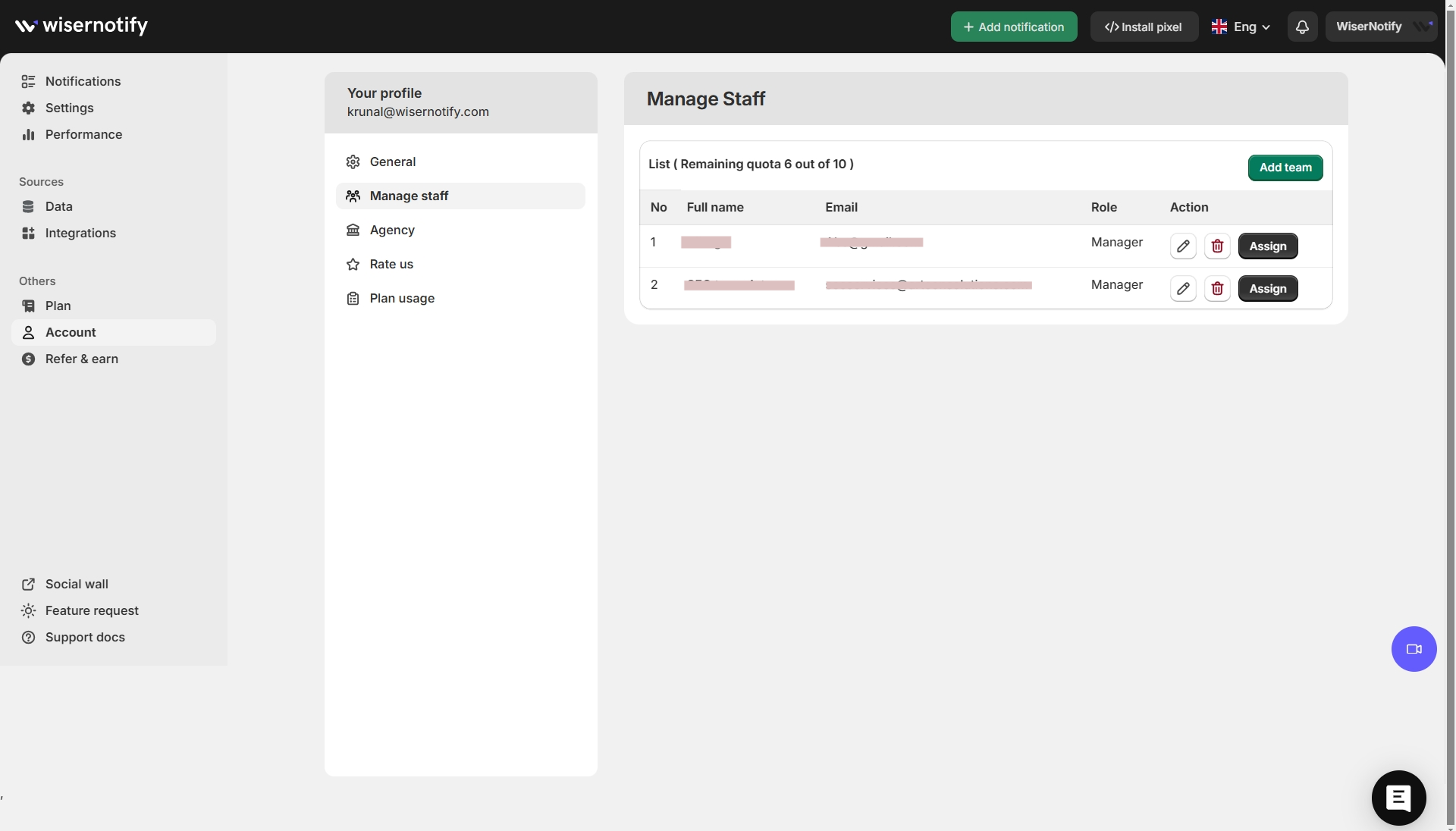This screenshot has width=1456, height=831.
Task: Go to Integrations
Action: click(114, 233)
